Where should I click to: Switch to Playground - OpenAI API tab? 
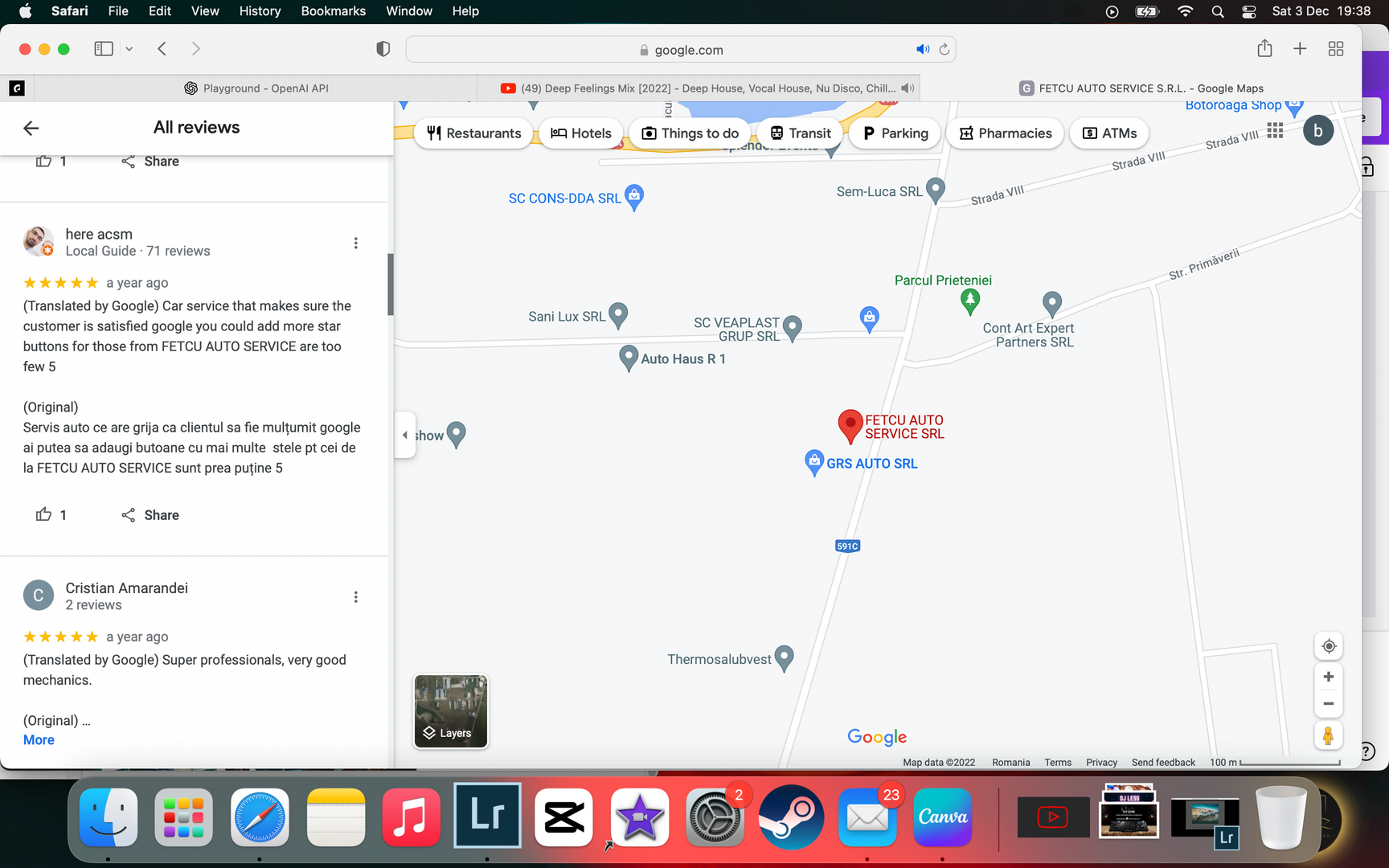257,88
